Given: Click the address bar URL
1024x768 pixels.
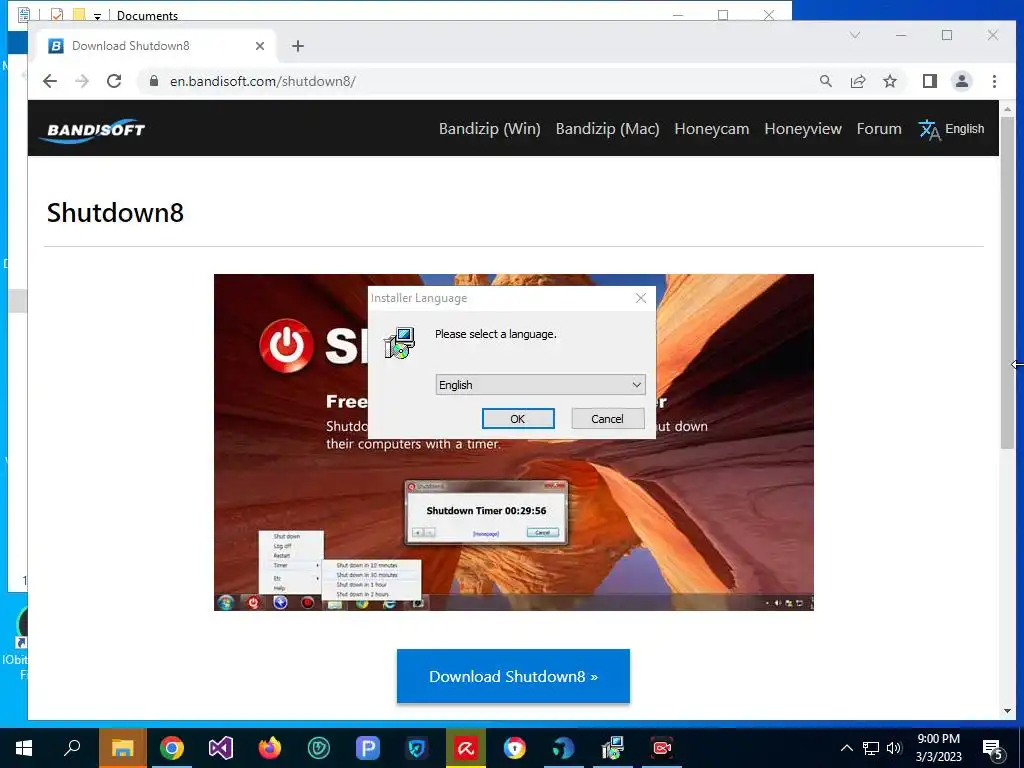Looking at the screenshot, I should coord(263,81).
